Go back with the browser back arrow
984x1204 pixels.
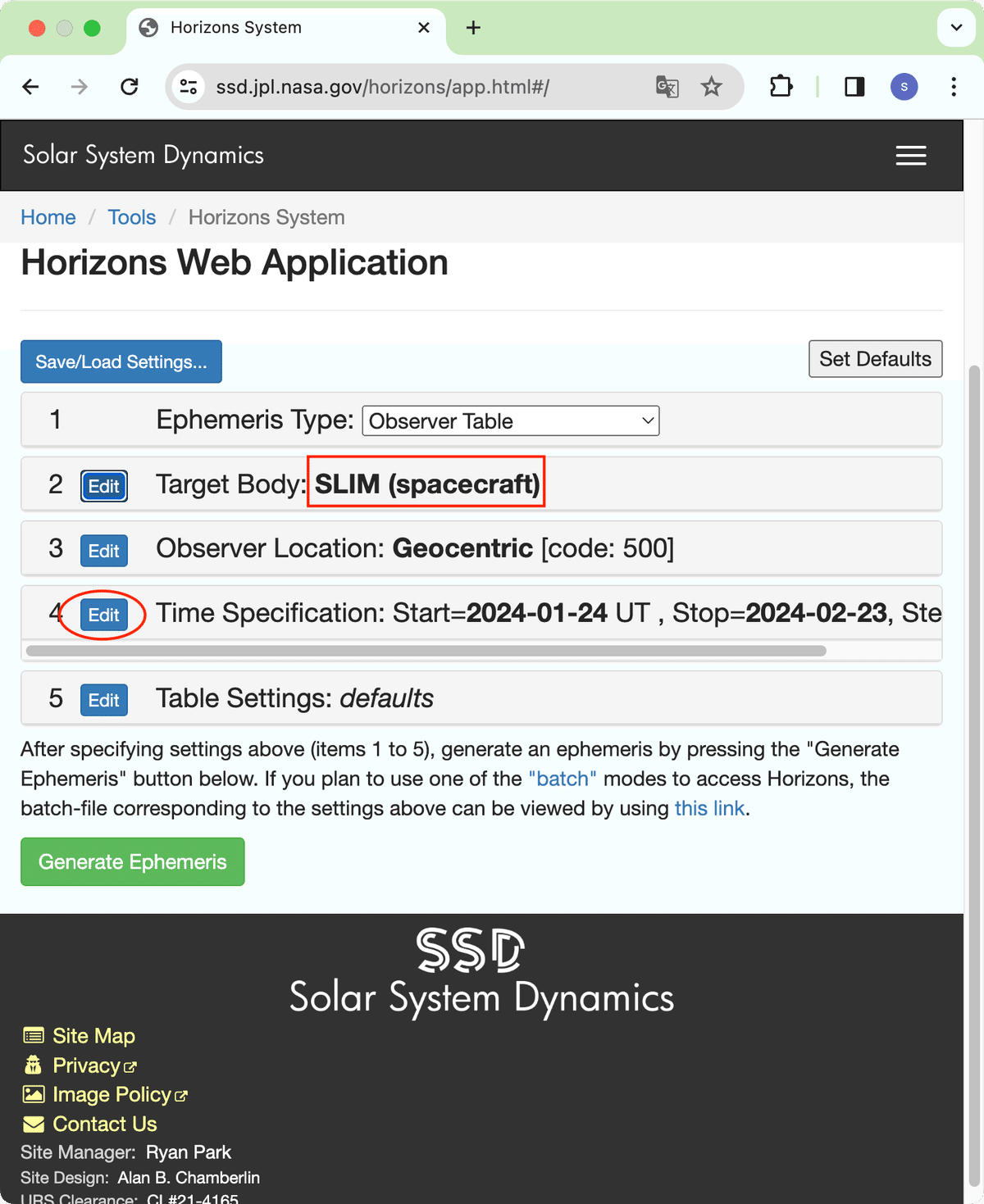pyautogui.click(x=30, y=87)
